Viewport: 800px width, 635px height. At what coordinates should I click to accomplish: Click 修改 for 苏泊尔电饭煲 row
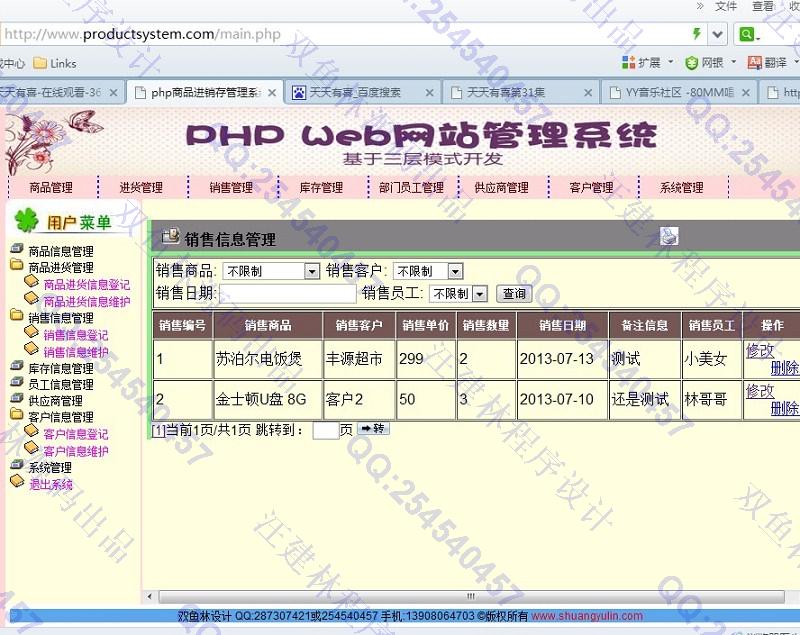760,351
